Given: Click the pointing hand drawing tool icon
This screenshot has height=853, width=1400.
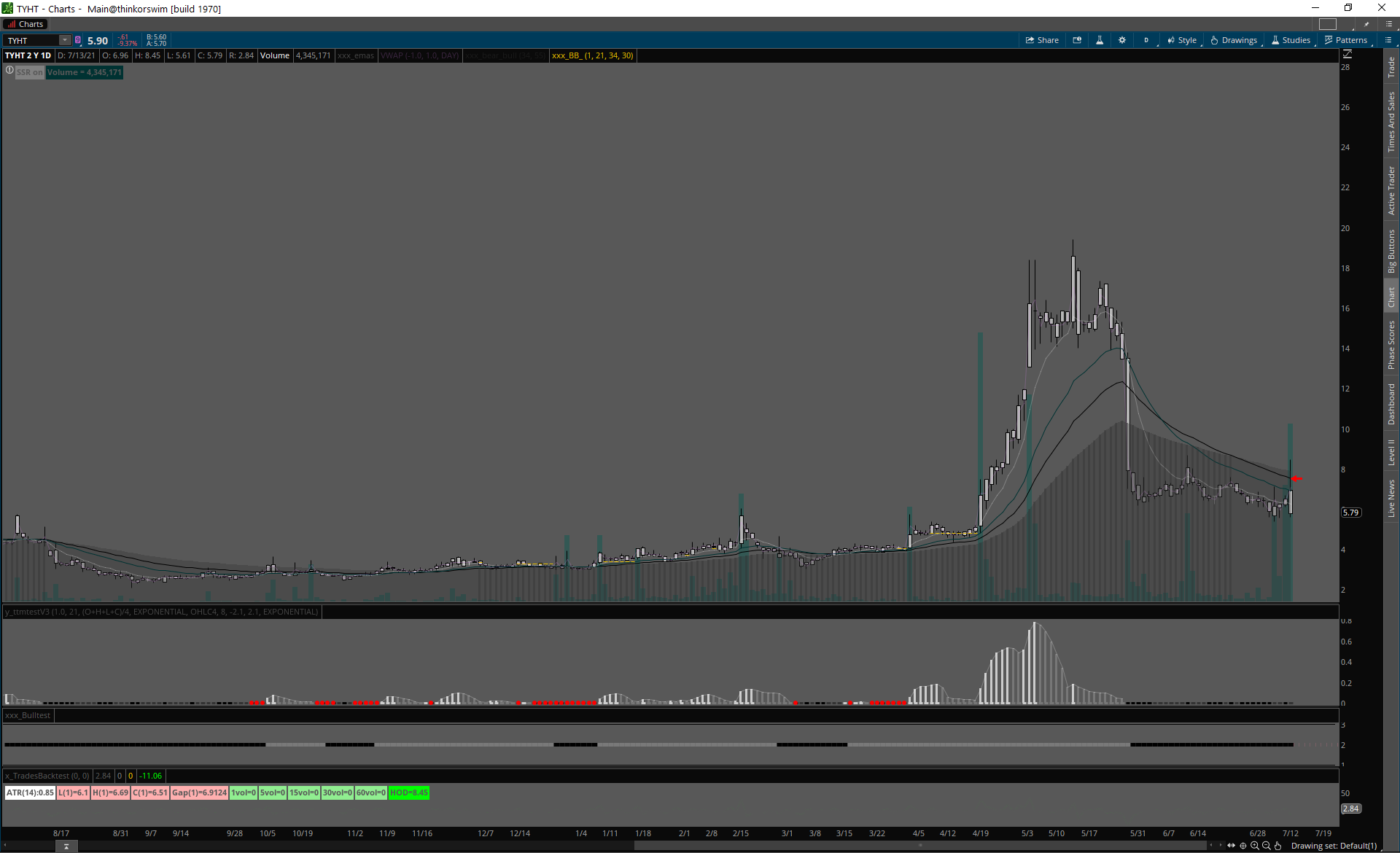Looking at the screenshot, I should [1277, 846].
